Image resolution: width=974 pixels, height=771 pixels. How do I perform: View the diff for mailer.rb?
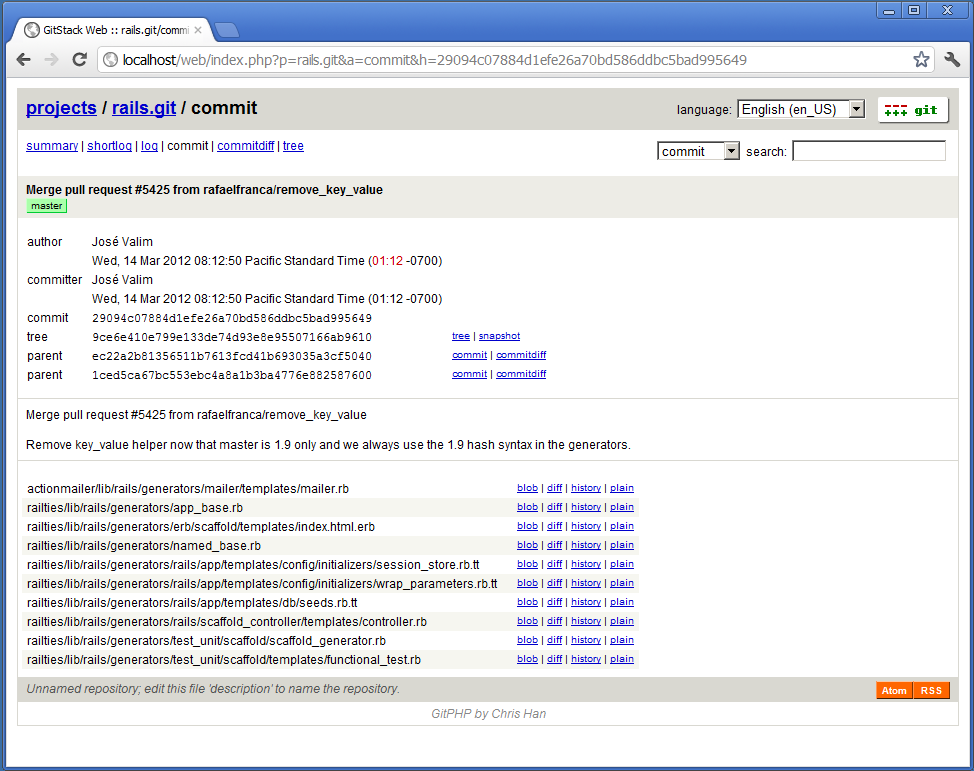554,487
